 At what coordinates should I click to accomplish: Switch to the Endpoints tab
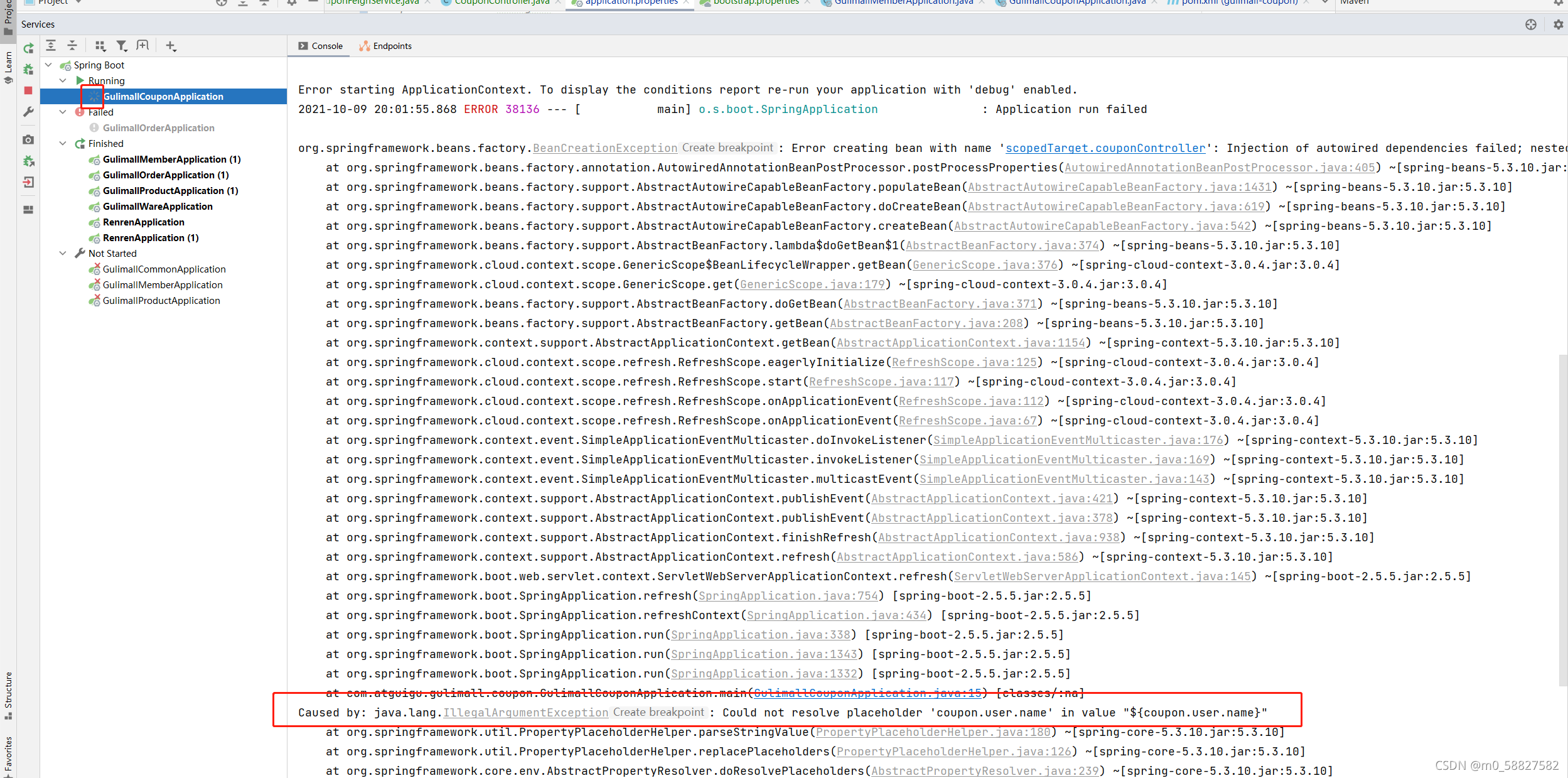pos(385,46)
